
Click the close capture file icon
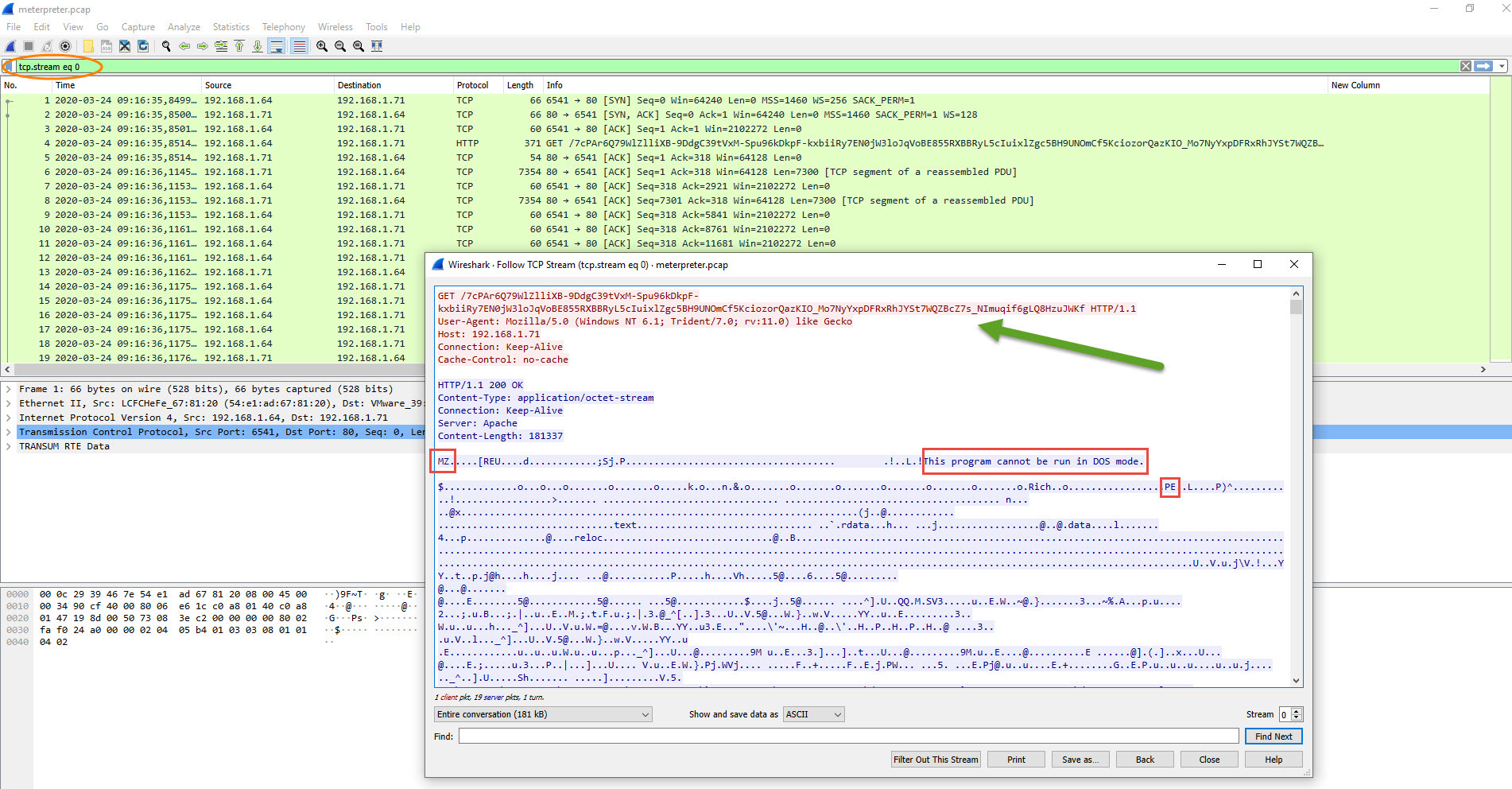125,46
